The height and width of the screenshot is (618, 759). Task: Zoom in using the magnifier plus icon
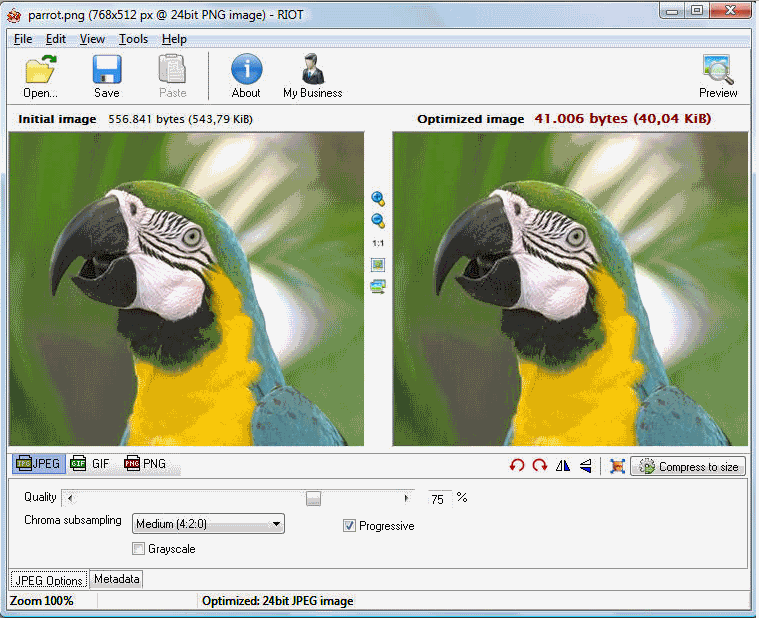(x=378, y=198)
